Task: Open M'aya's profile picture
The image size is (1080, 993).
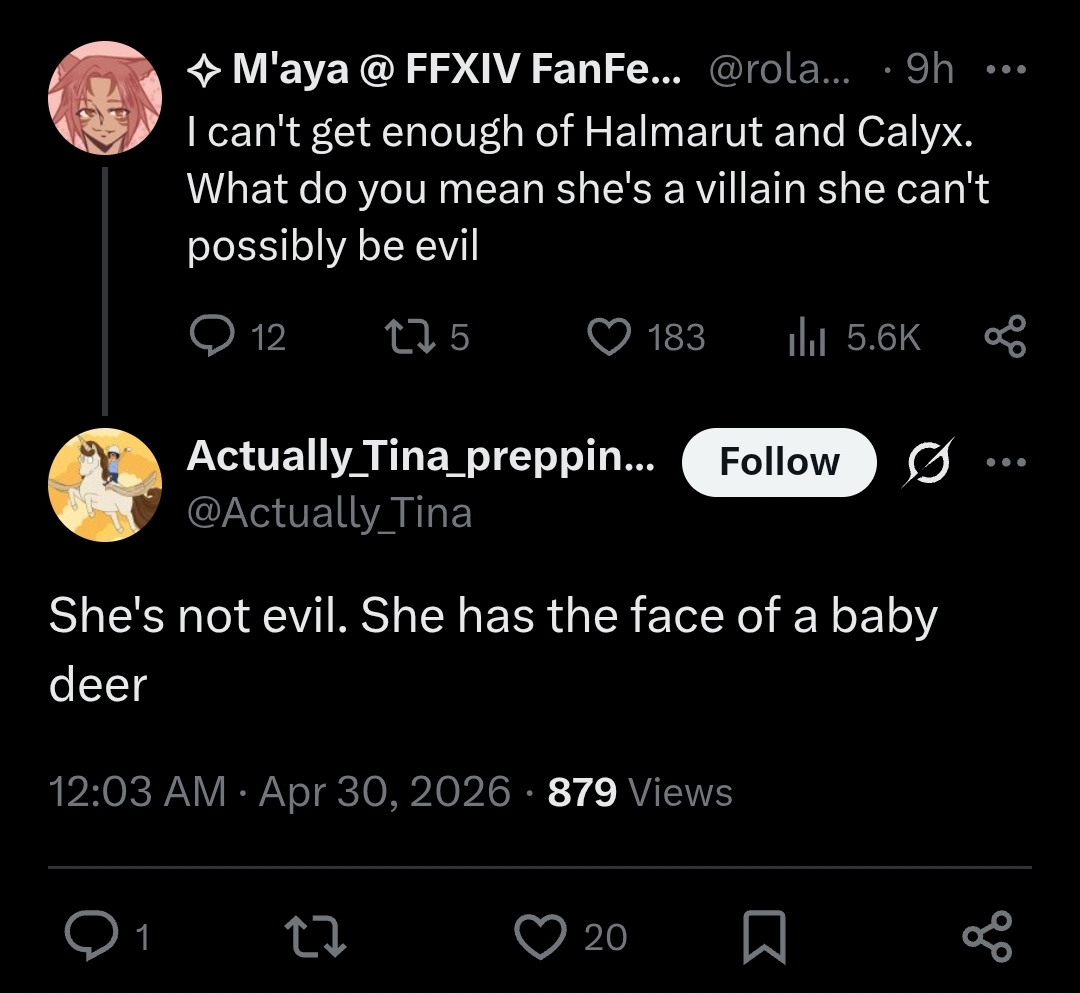Action: coord(105,98)
